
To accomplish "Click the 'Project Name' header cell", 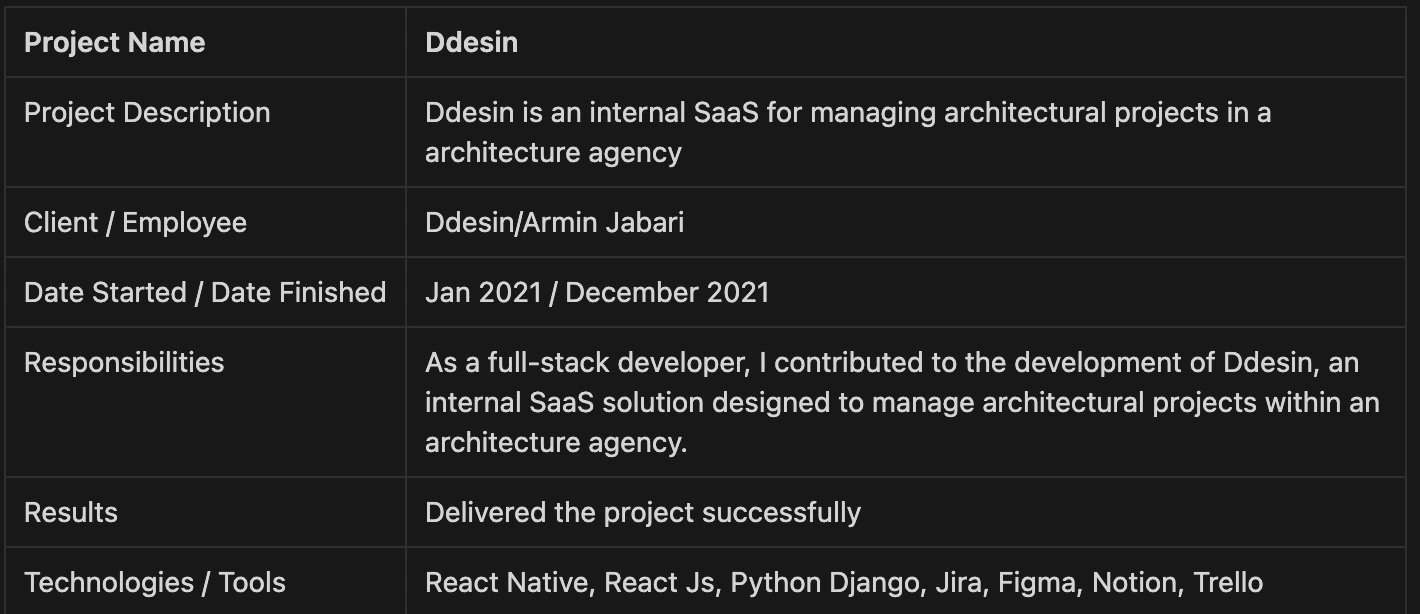I will tap(114, 43).
